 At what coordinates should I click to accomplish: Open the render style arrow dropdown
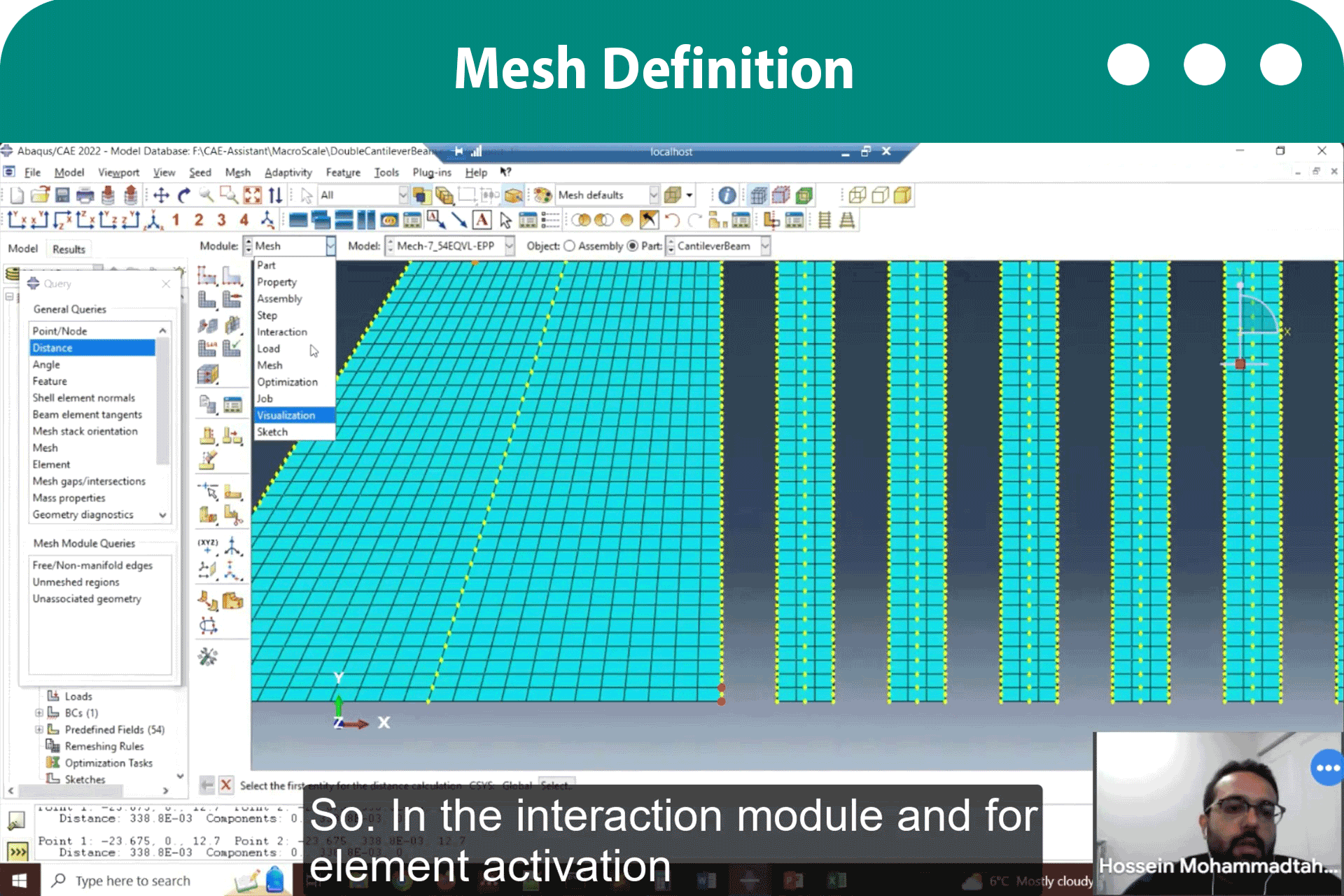point(689,195)
